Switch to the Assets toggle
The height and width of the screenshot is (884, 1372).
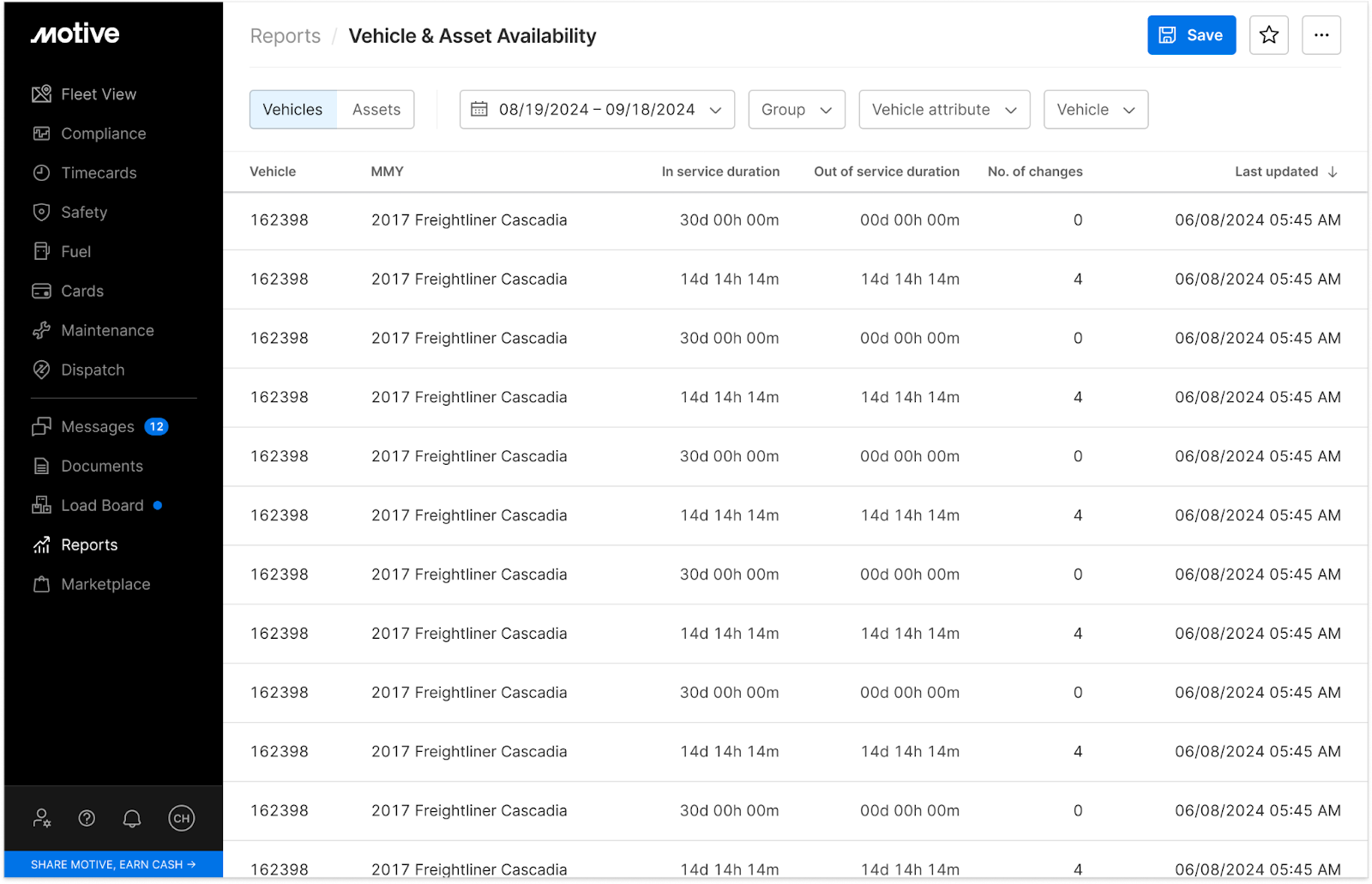pyautogui.click(x=376, y=110)
